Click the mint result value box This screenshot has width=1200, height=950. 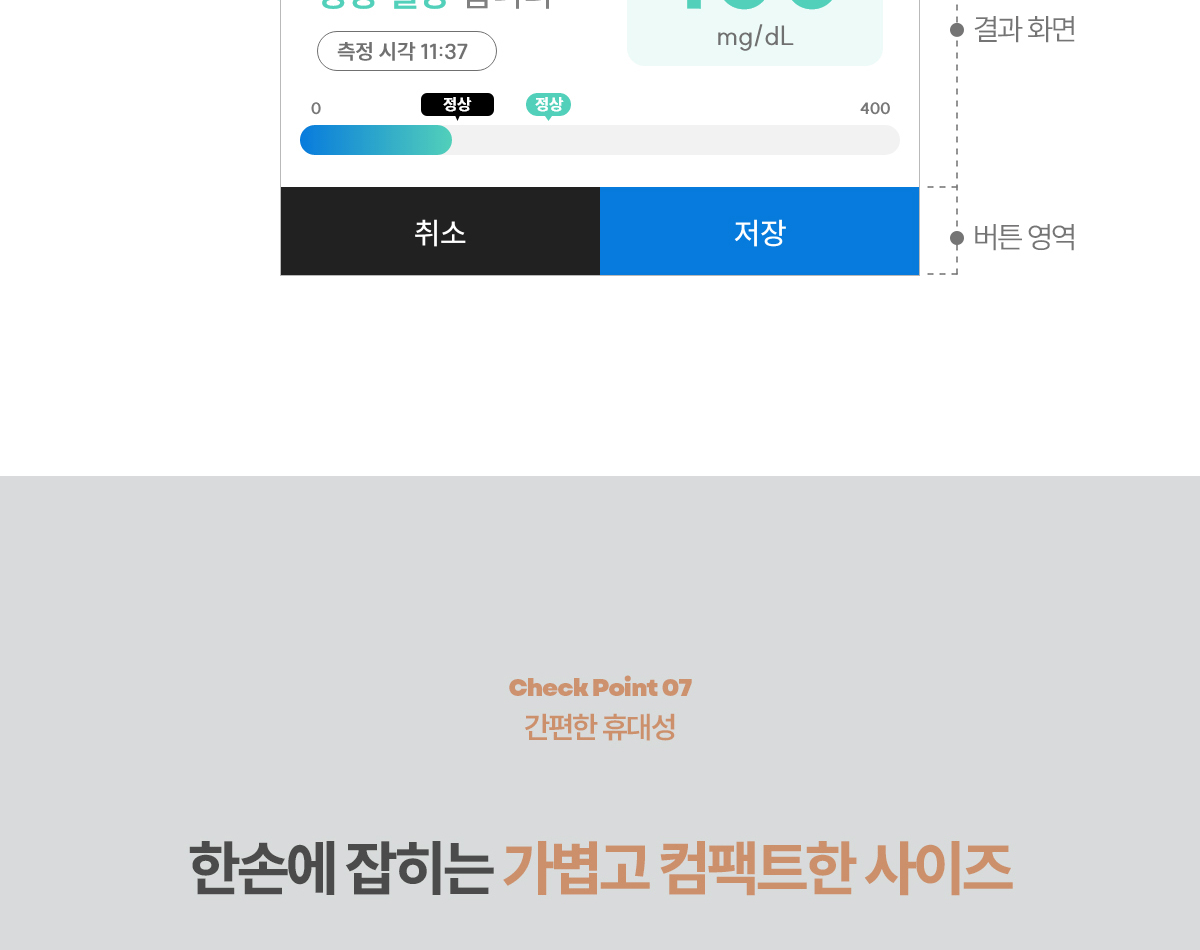[755, 32]
